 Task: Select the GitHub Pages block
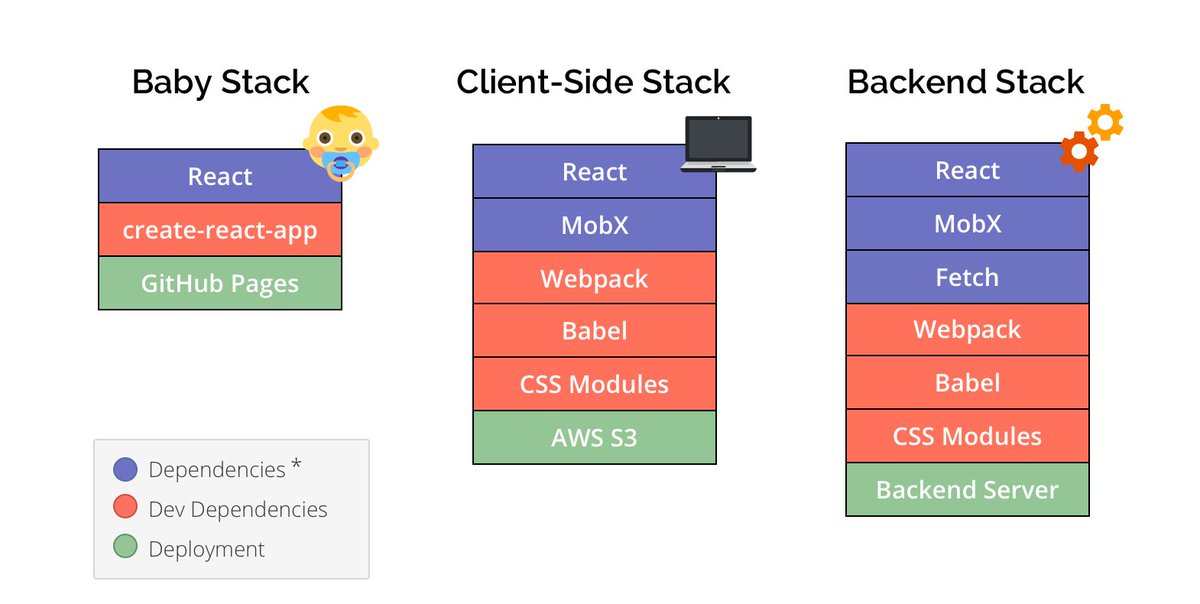pos(220,283)
